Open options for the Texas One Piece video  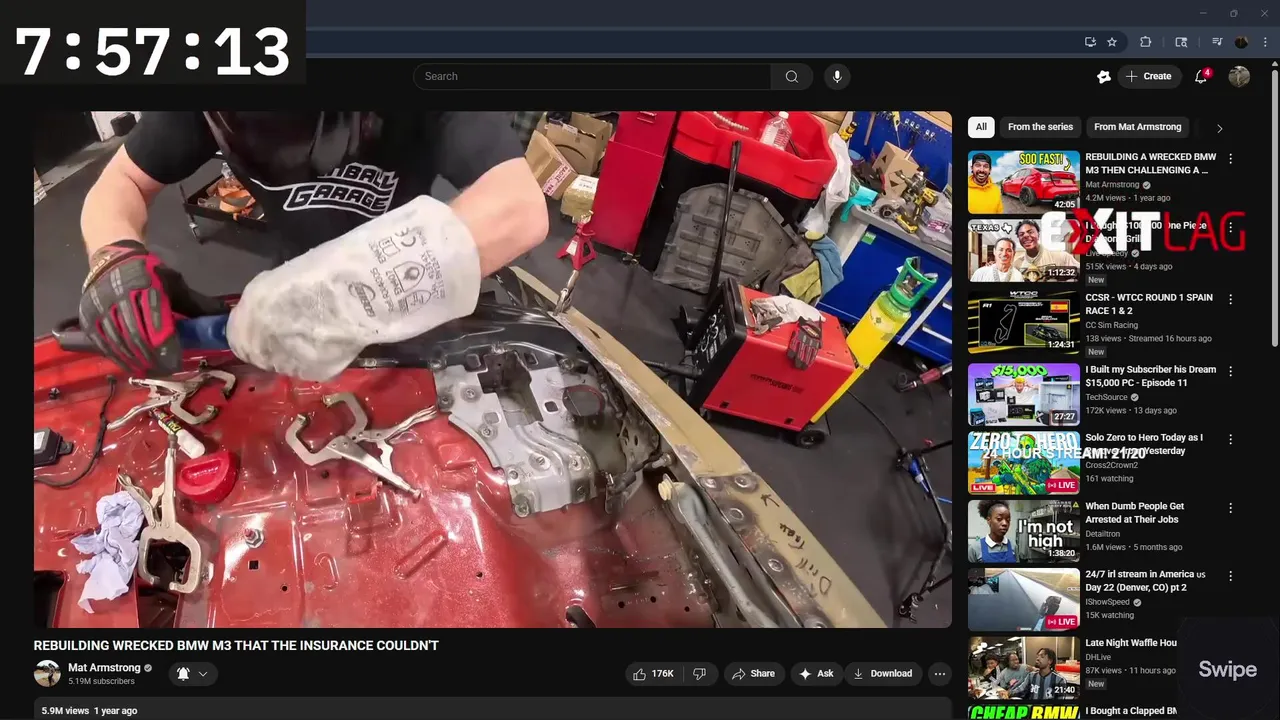coord(1230,229)
